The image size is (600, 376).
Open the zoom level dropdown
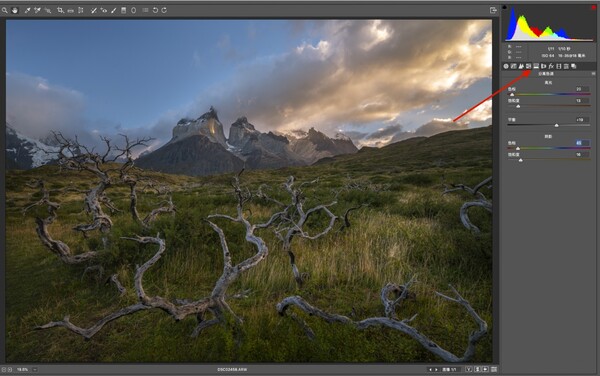(34, 369)
